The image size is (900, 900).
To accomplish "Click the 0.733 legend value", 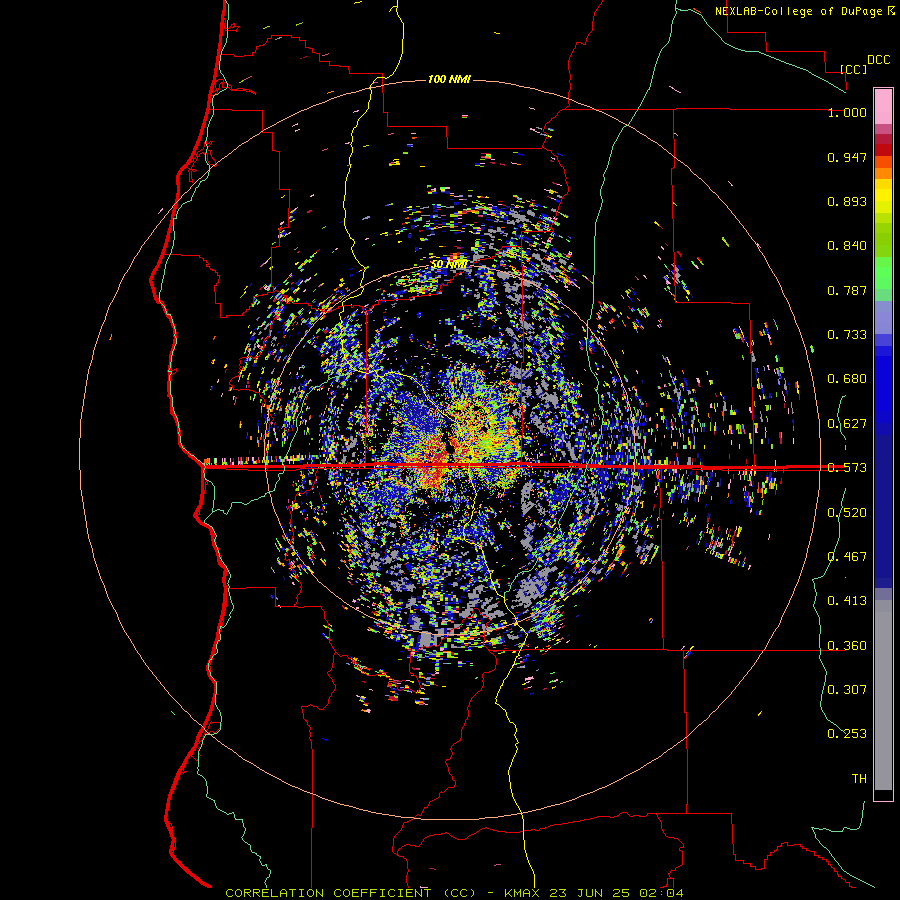I will pos(847,335).
